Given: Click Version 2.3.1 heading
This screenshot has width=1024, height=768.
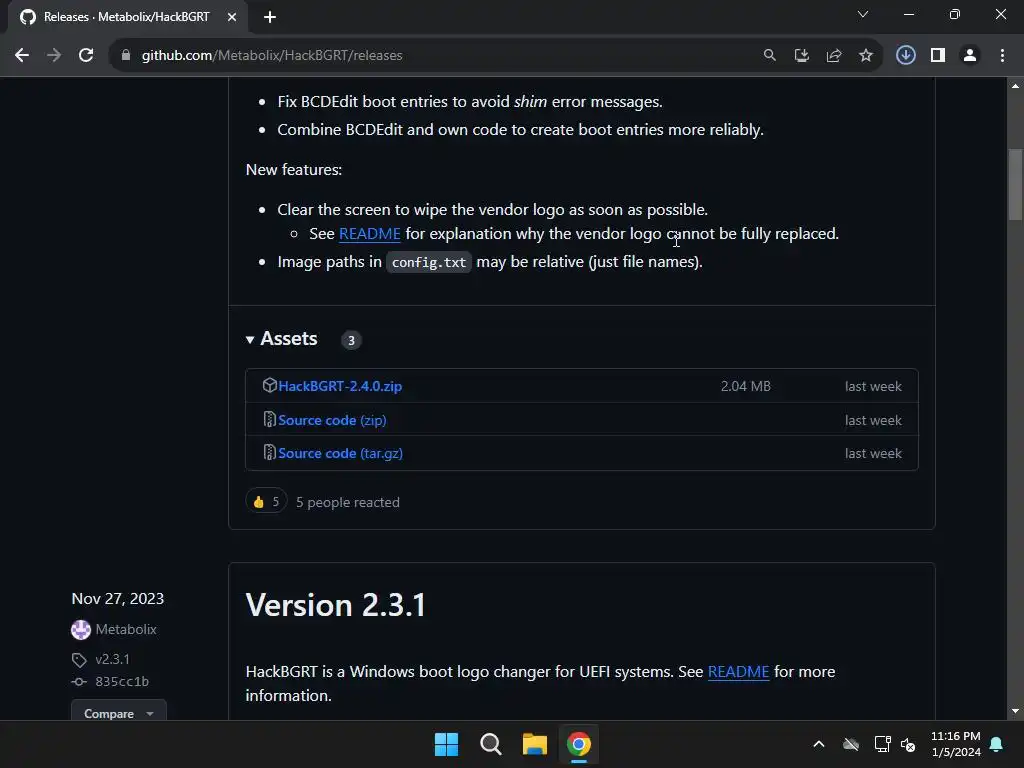Looking at the screenshot, I should [x=336, y=605].
